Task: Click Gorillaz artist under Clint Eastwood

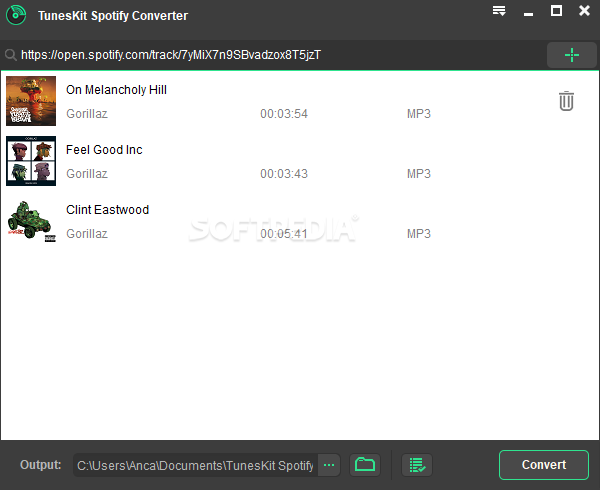Action: 87,234
